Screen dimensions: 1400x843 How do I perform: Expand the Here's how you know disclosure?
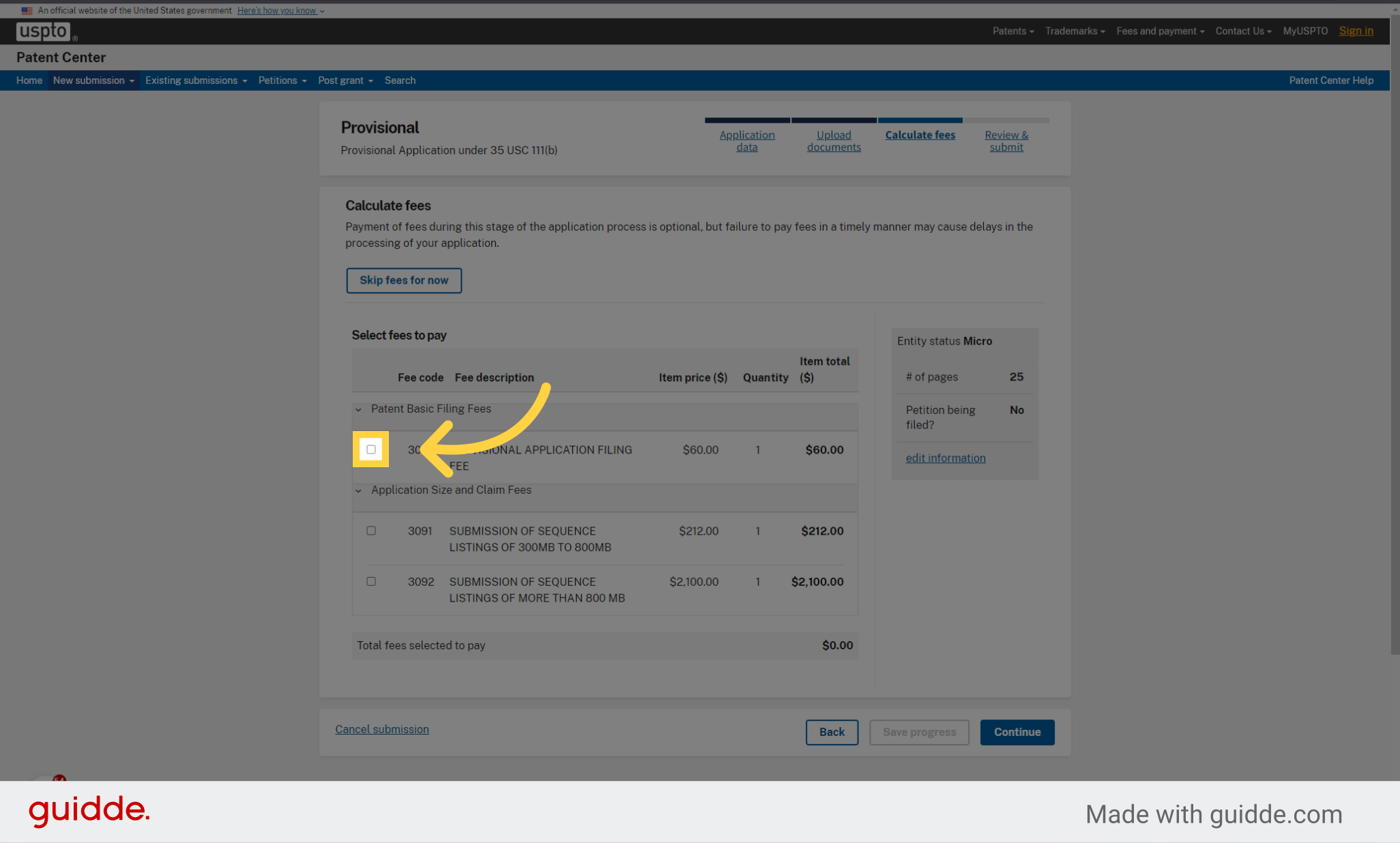[277, 10]
